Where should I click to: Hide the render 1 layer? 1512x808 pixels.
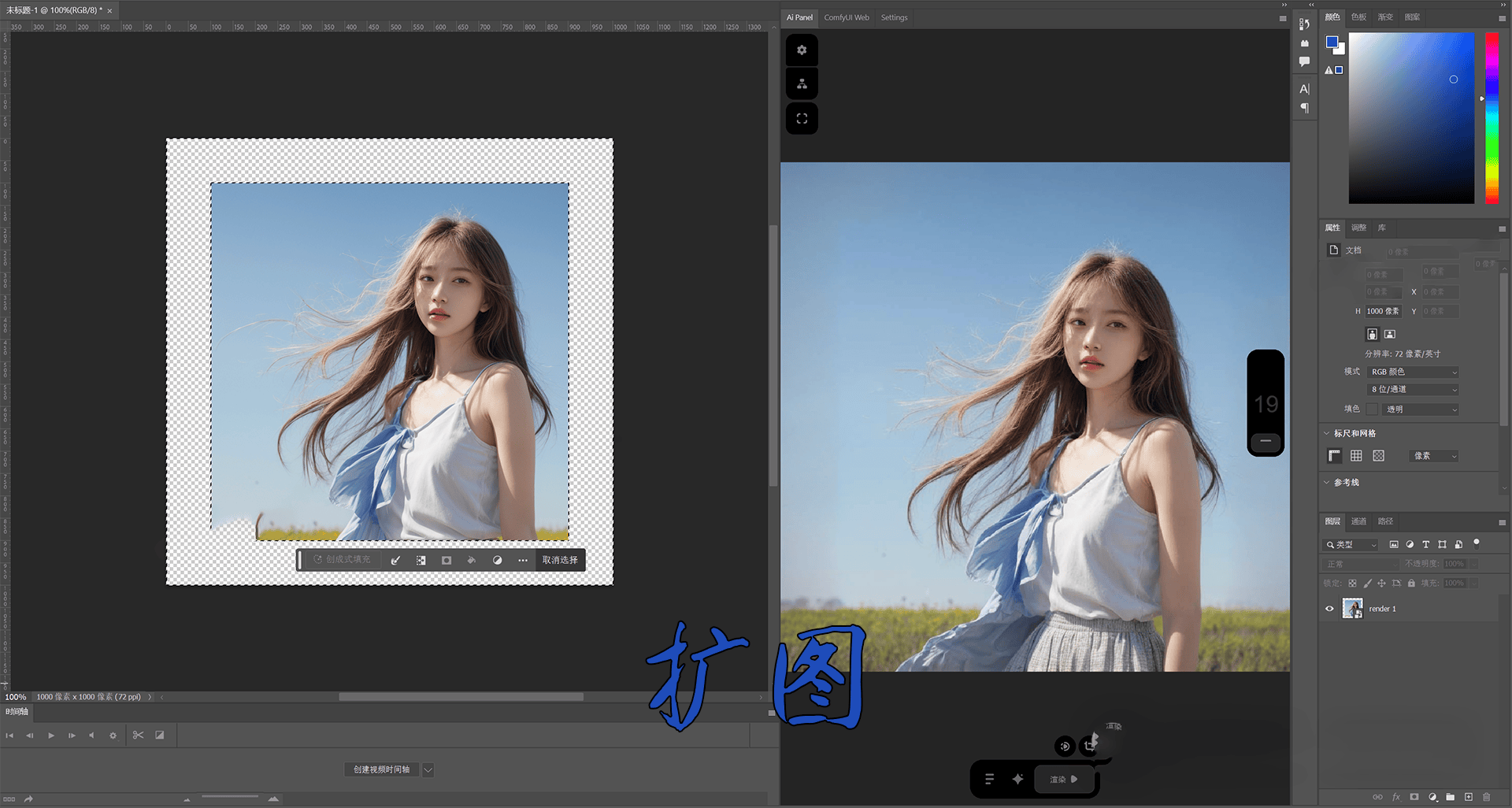pos(1329,609)
